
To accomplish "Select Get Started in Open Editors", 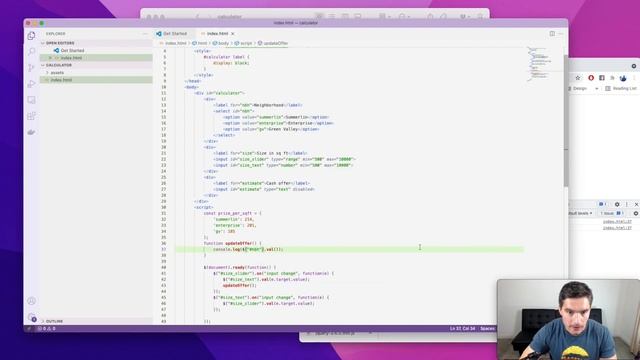I will click(x=72, y=50).
